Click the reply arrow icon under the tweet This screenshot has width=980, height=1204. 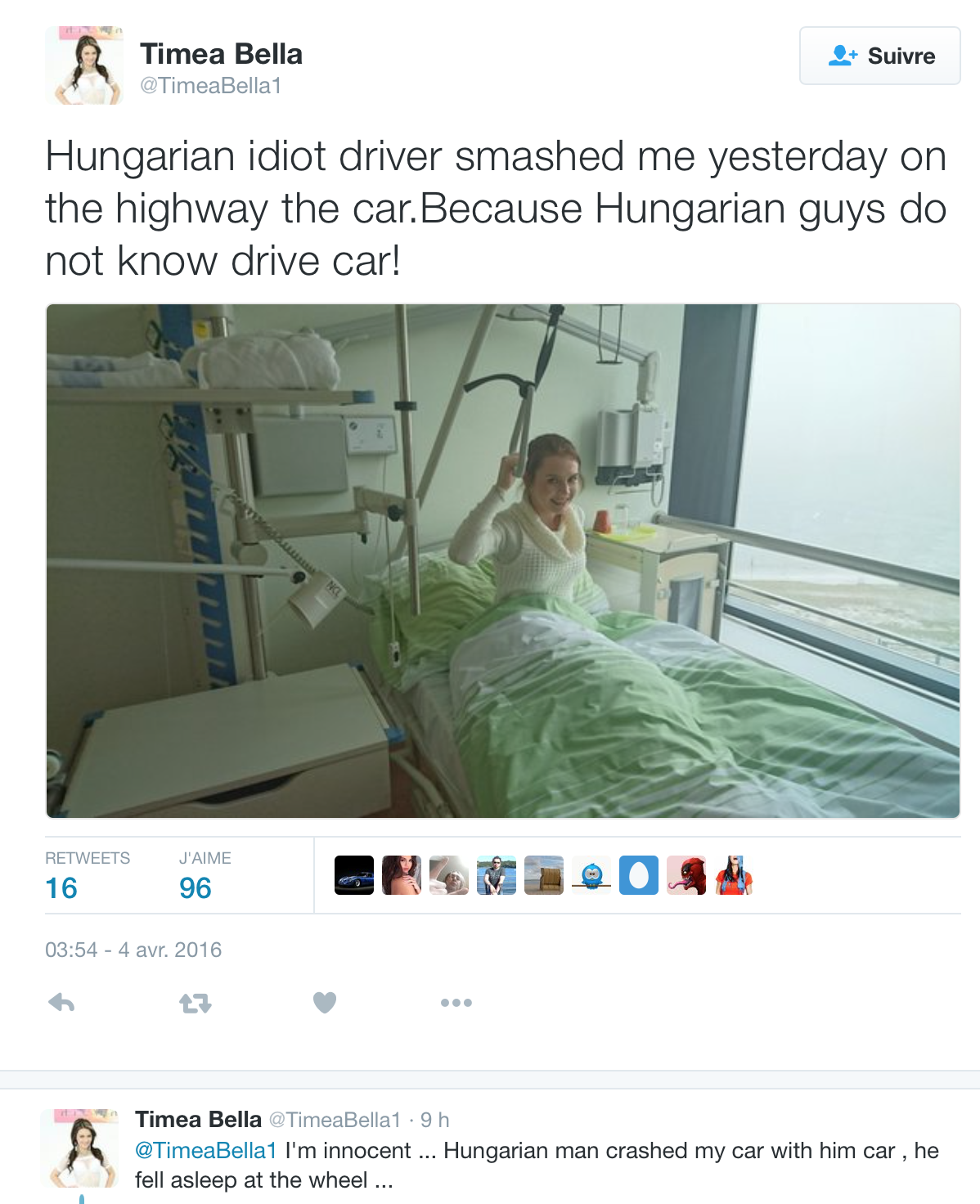point(62,1002)
